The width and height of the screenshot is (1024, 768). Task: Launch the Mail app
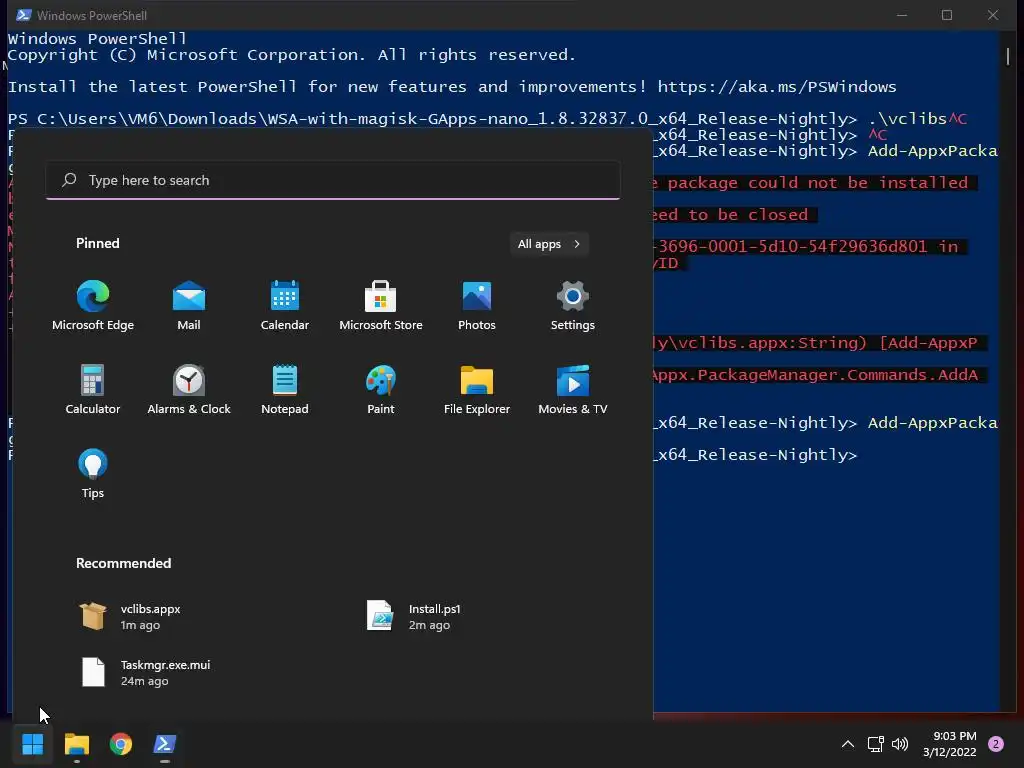pyautogui.click(x=189, y=306)
